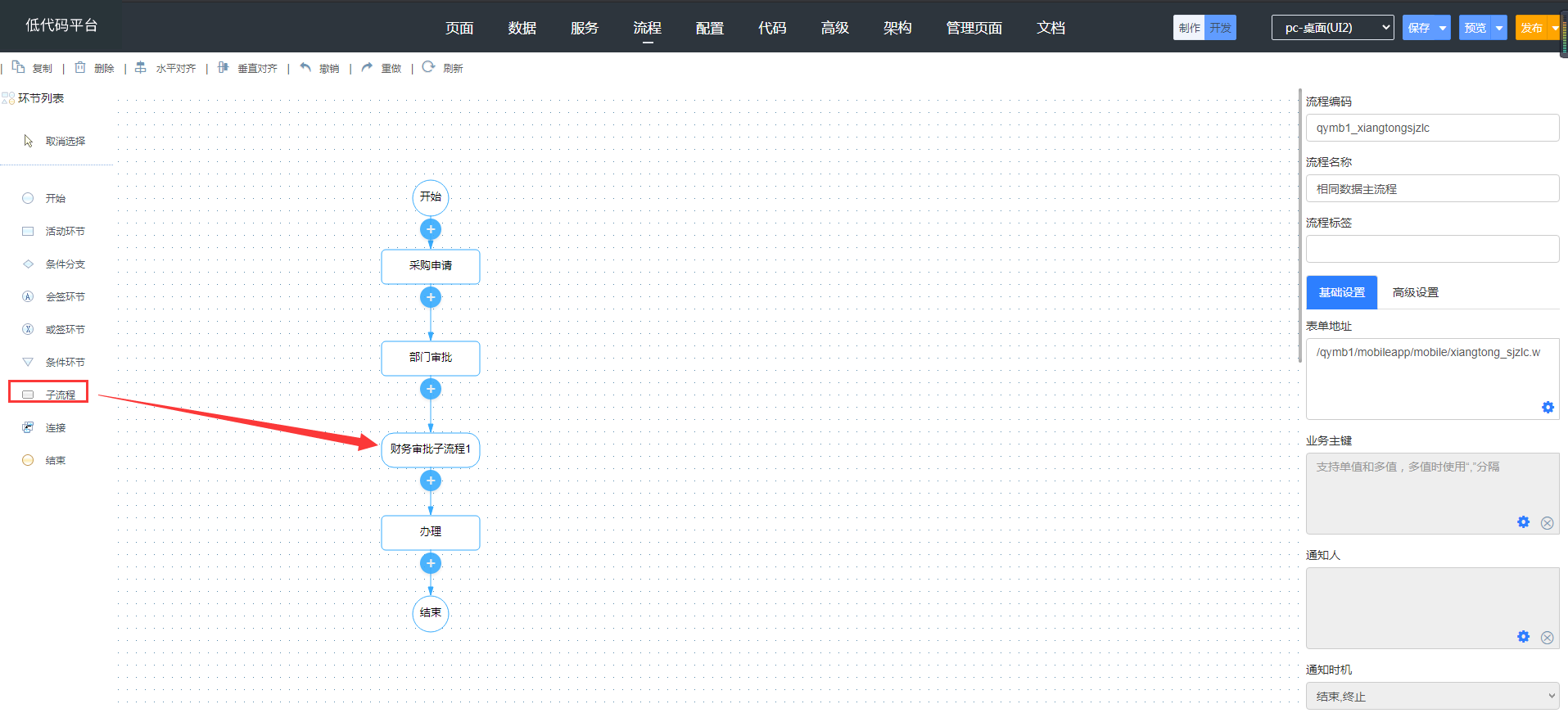This screenshot has width=1568, height=713.
Task: Click the 流程名称 input field
Action: (1432, 188)
